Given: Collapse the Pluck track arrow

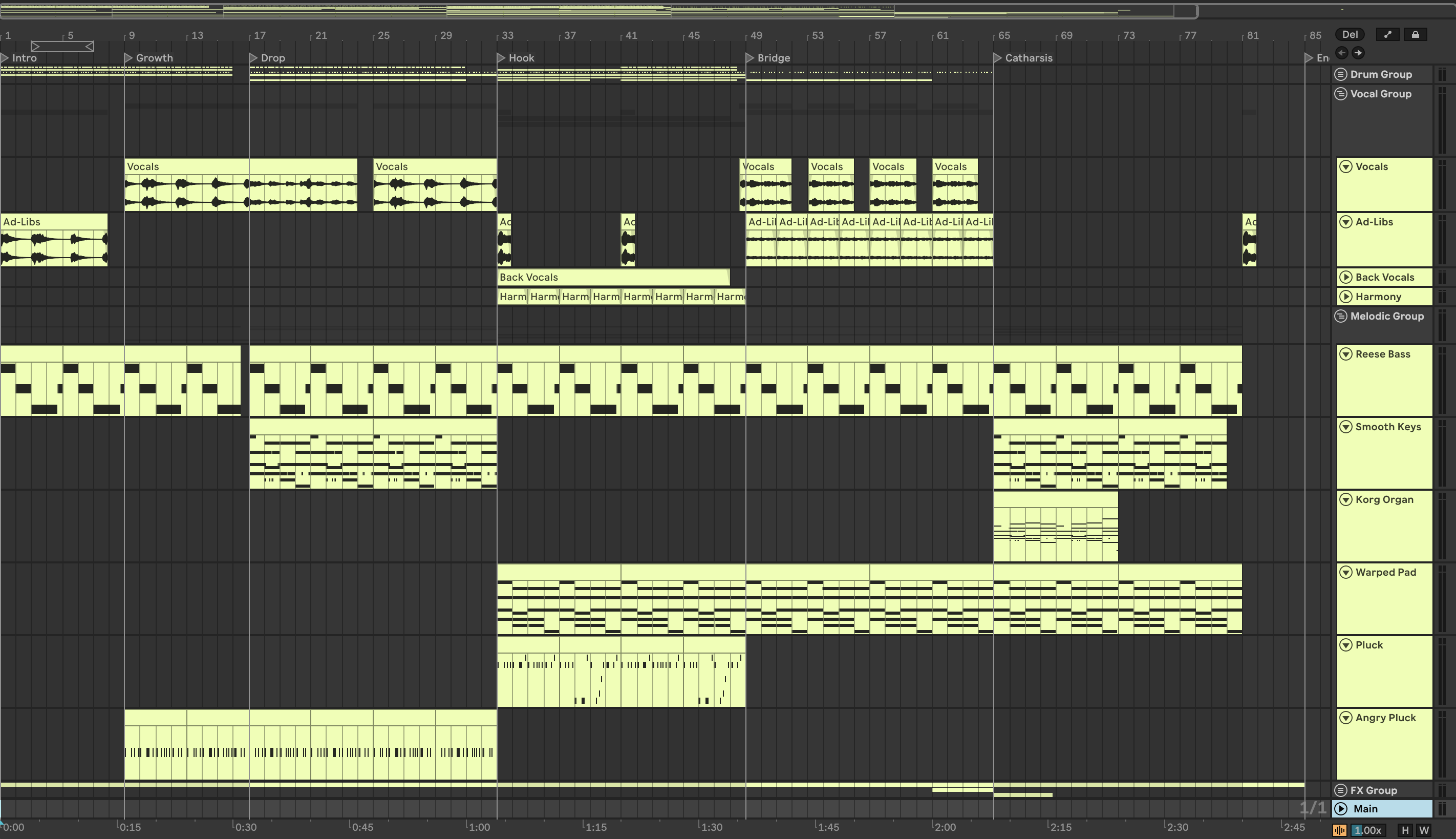Looking at the screenshot, I should click(1346, 645).
